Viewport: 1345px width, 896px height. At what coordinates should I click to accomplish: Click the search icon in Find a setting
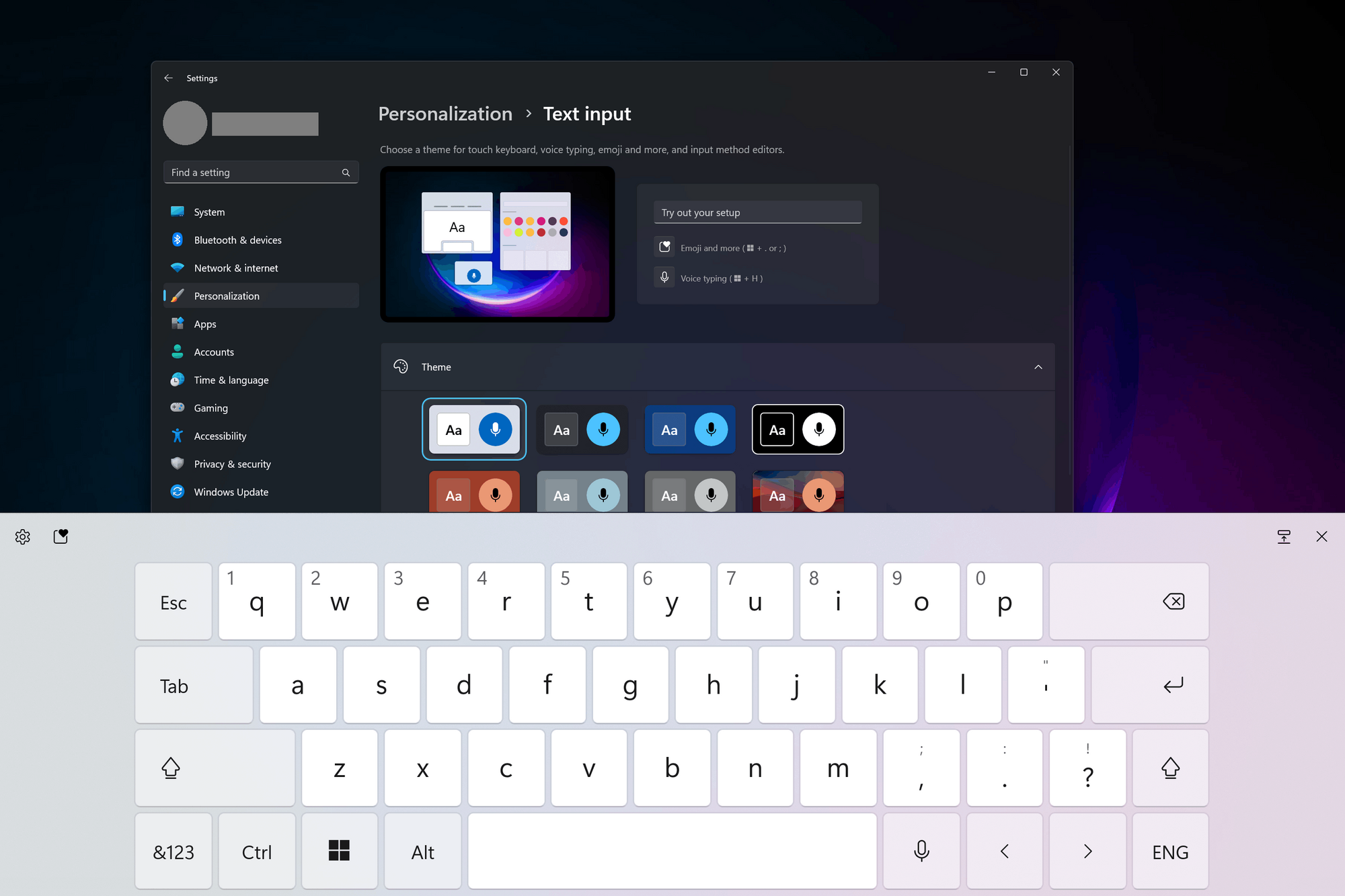click(x=346, y=173)
